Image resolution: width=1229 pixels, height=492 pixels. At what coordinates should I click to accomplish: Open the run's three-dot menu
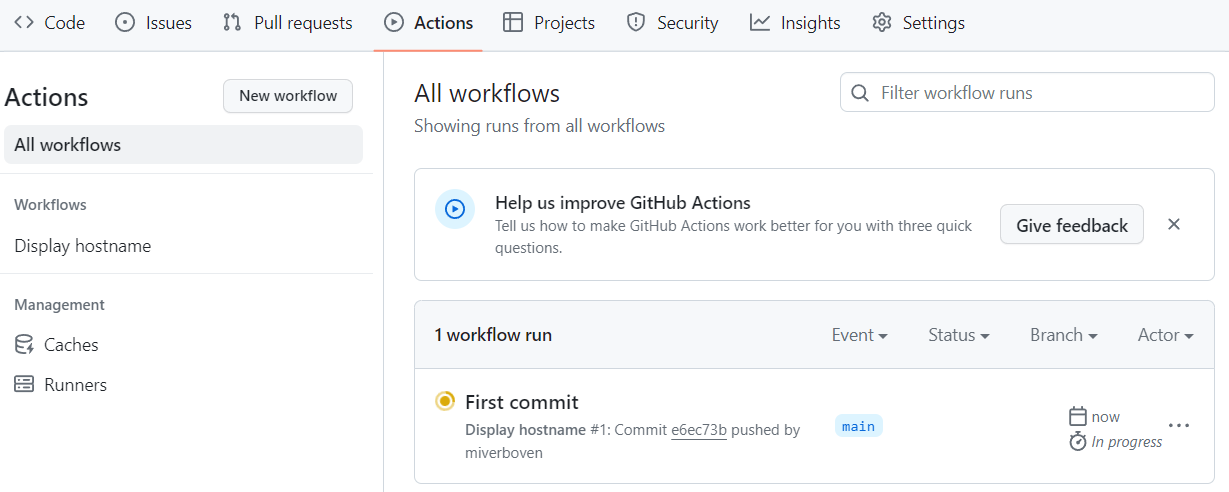(x=1179, y=425)
